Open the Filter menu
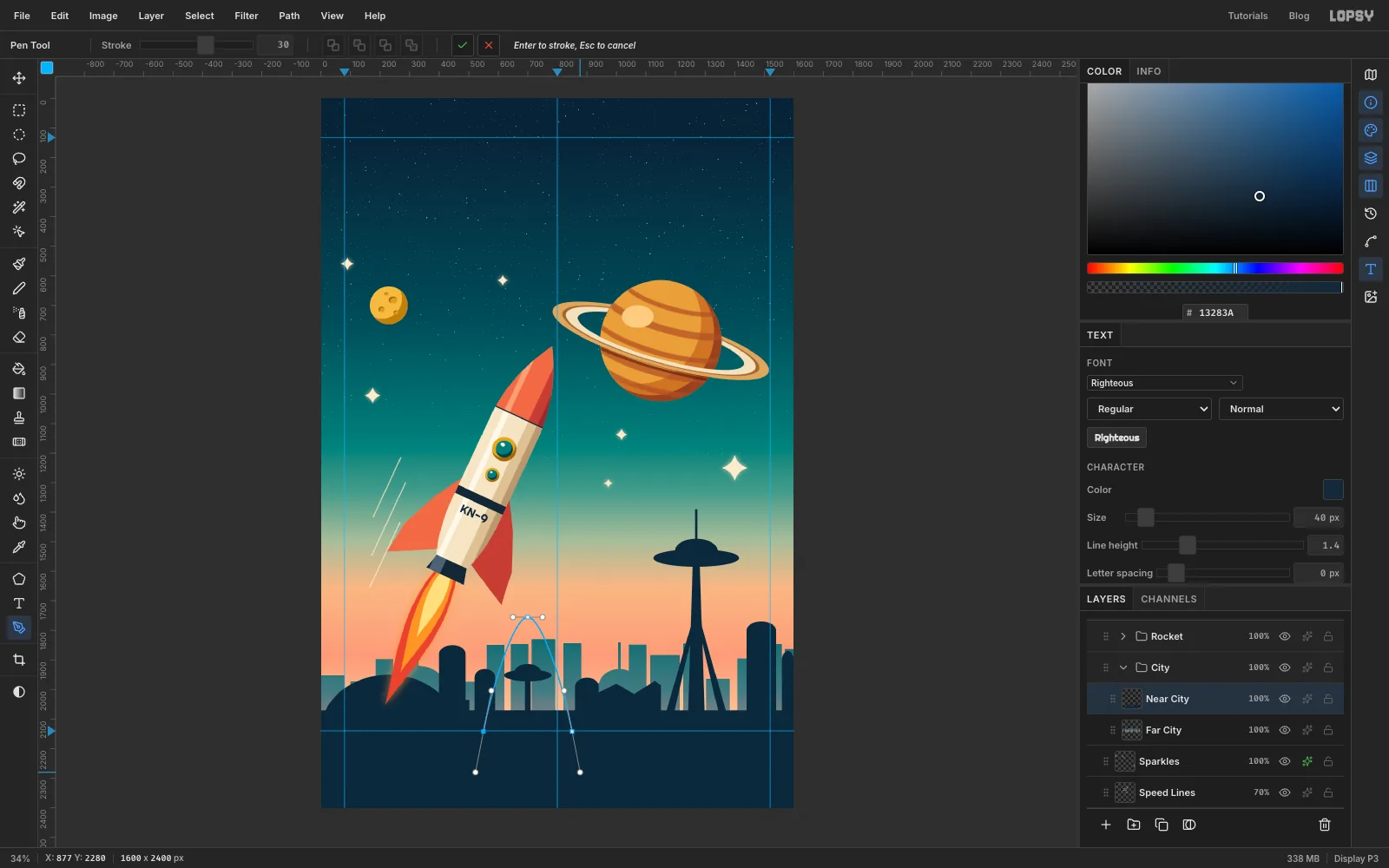 pos(247,16)
